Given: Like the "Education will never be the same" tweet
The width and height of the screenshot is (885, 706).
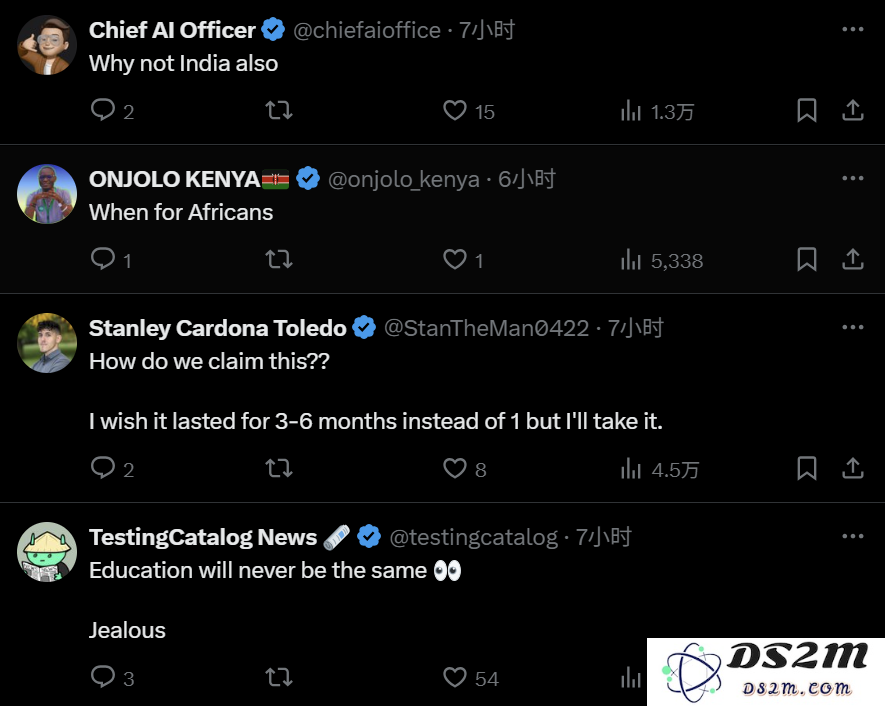Looking at the screenshot, I should tap(455, 677).
